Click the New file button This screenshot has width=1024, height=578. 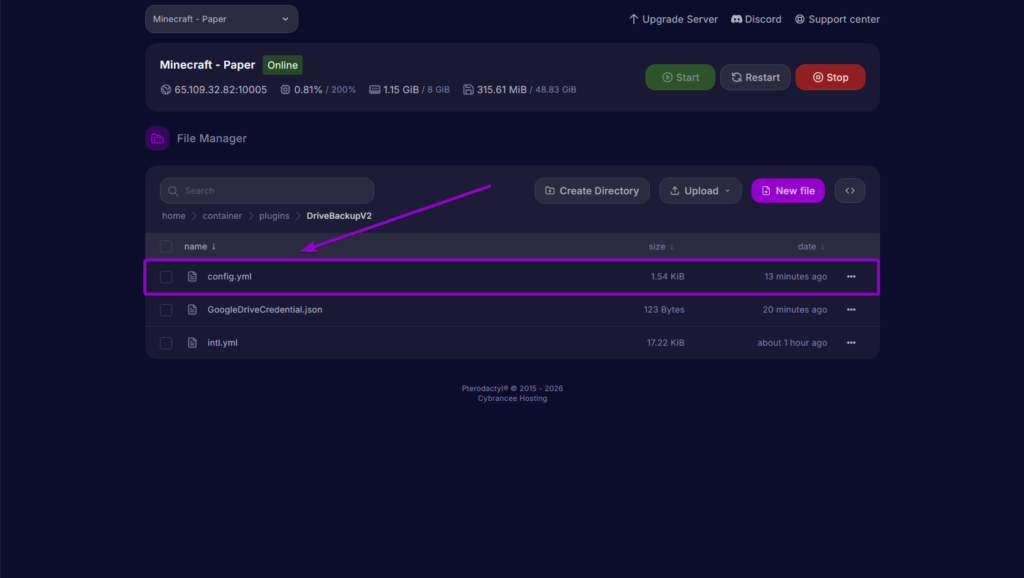(x=787, y=191)
